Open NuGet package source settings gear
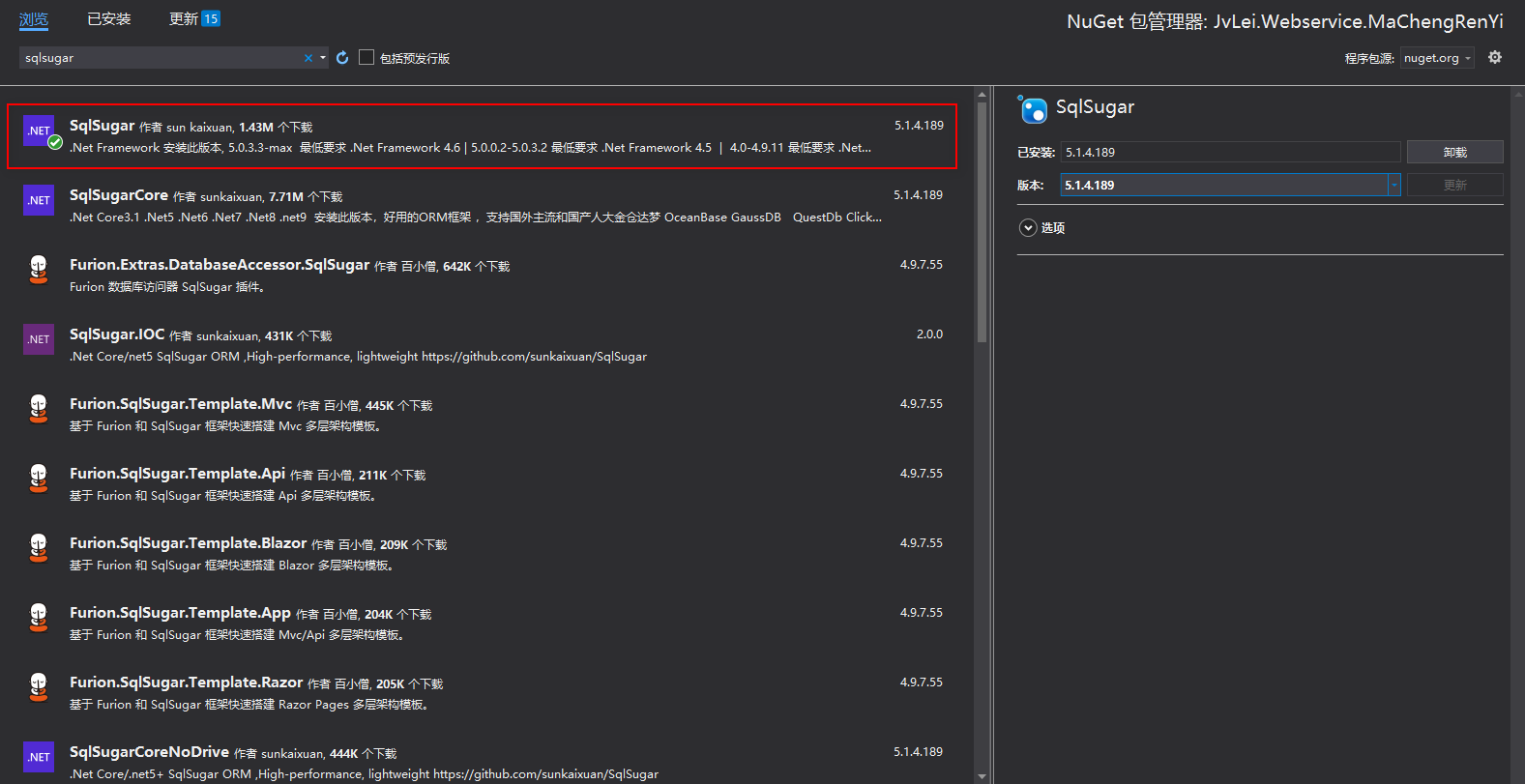Viewport: 1525px width, 784px height. coord(1495,57)
